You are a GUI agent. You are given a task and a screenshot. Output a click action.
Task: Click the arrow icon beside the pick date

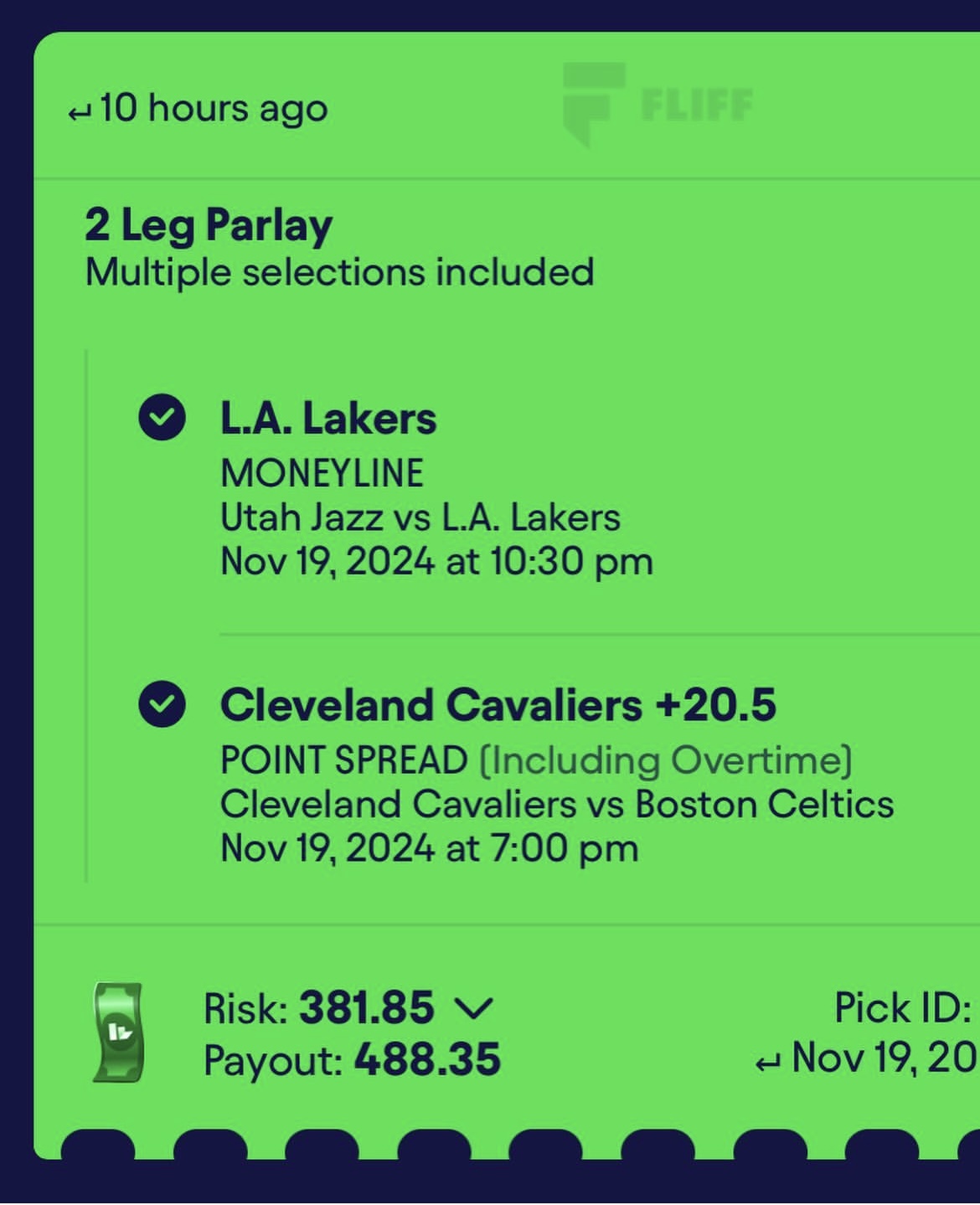tap(766, 1063)
